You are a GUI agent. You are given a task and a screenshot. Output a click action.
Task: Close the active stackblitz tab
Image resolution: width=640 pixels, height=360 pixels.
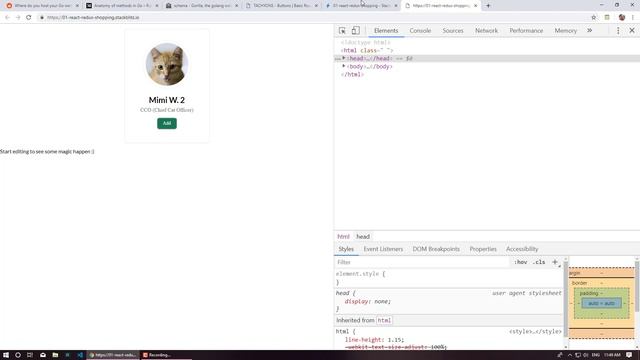point(476,6)
